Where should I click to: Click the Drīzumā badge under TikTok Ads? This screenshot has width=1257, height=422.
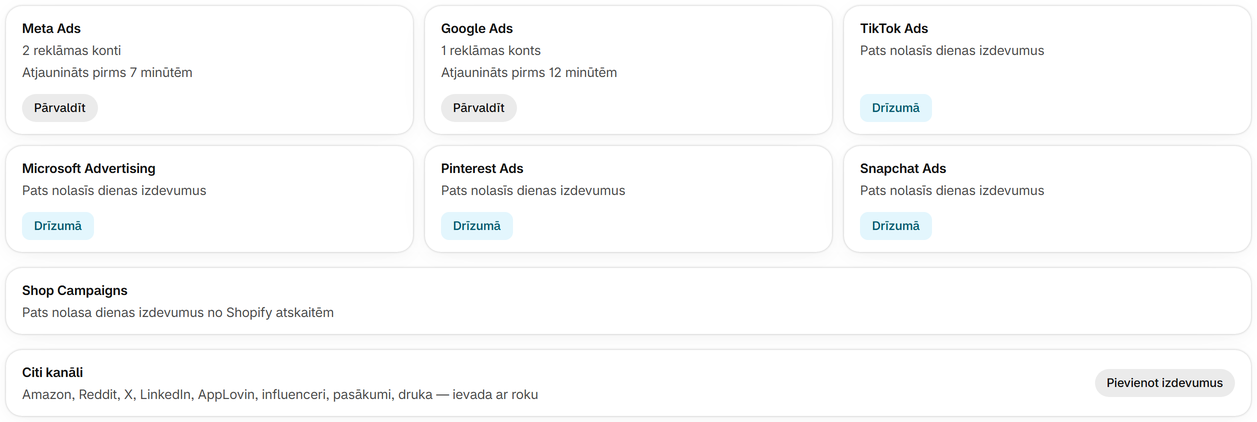point(896,108)
